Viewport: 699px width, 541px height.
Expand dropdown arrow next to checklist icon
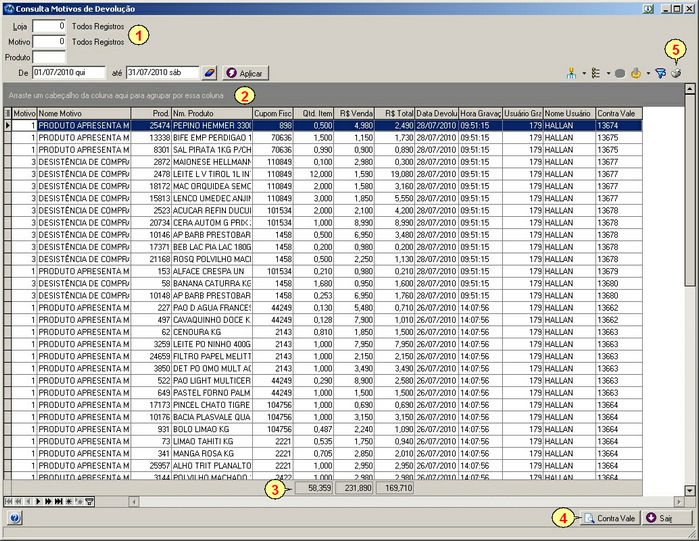[608, 74]
